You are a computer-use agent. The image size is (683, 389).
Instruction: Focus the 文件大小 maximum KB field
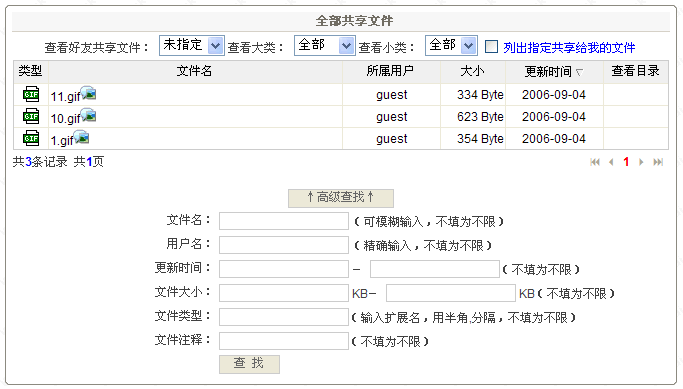pos(450,293)
